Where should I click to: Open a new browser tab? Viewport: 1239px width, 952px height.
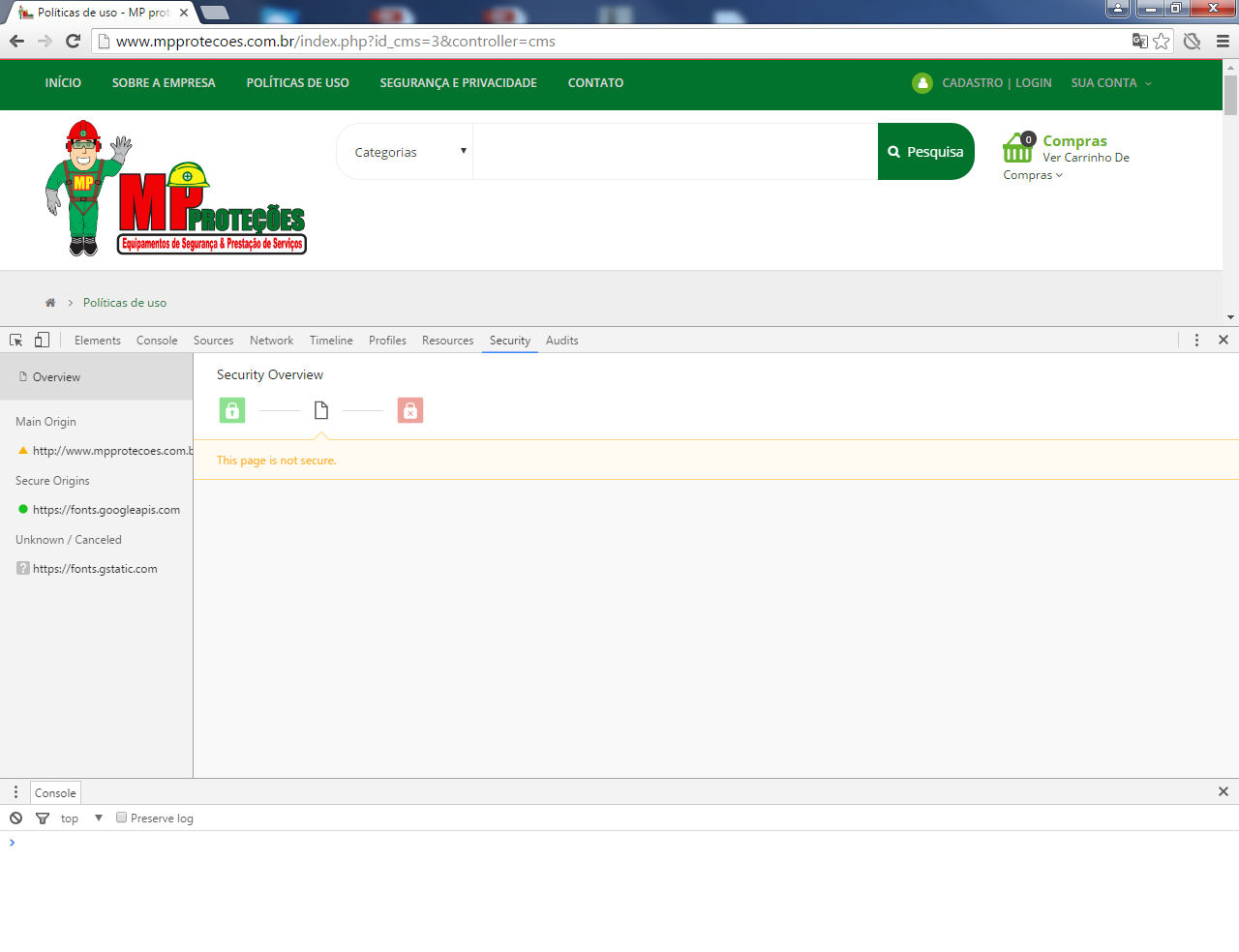pos(214,13)
